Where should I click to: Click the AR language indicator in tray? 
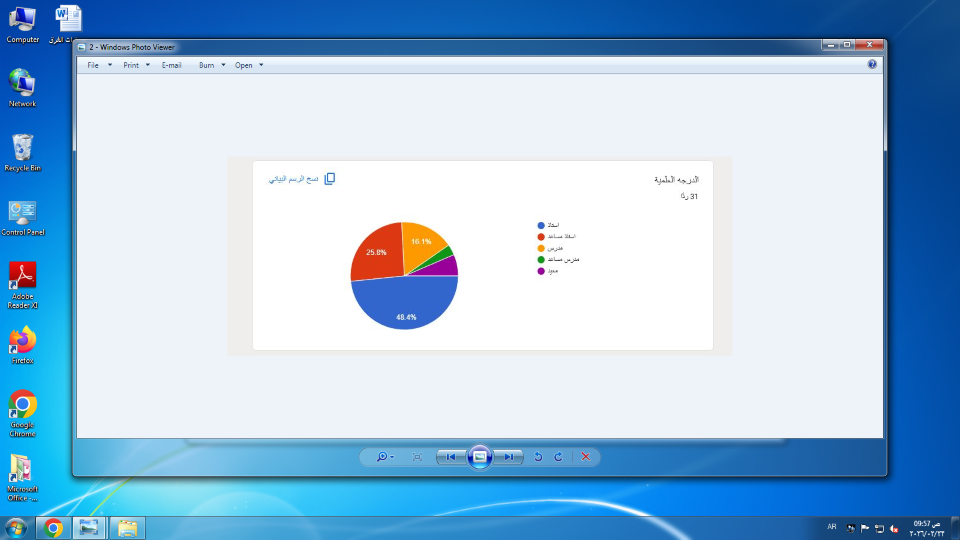[x=832, y=526]
